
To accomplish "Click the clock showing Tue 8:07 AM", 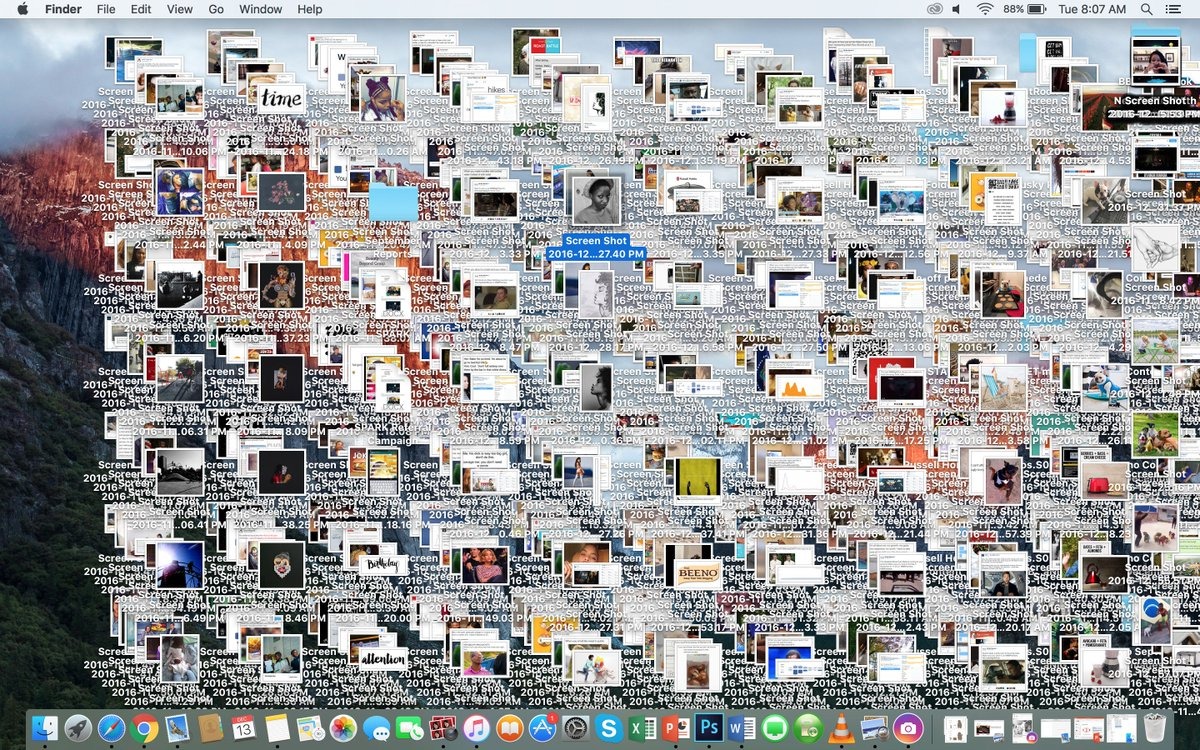I will 1093,9.
